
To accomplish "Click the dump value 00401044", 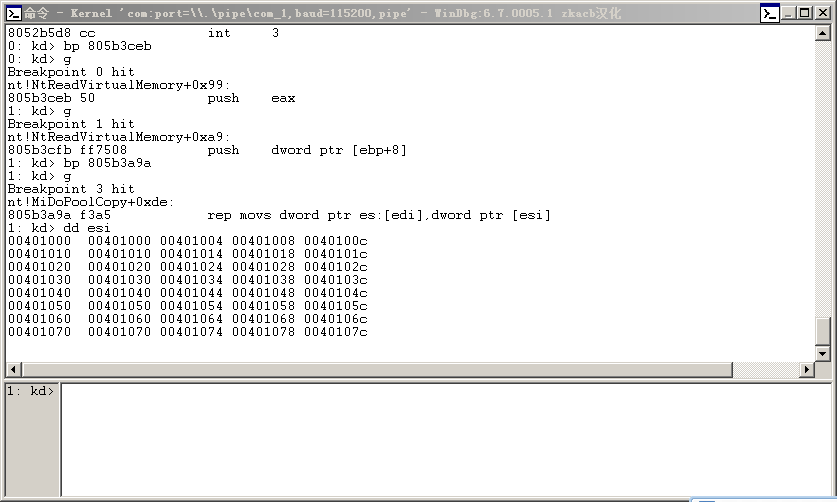I will [192, 293].
